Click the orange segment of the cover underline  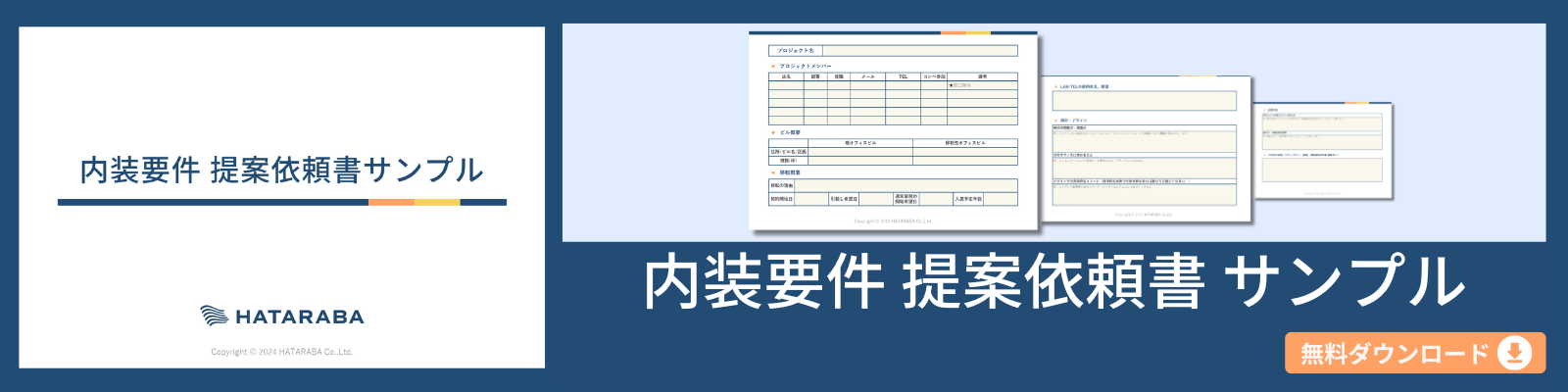click(x=391, y=202)
